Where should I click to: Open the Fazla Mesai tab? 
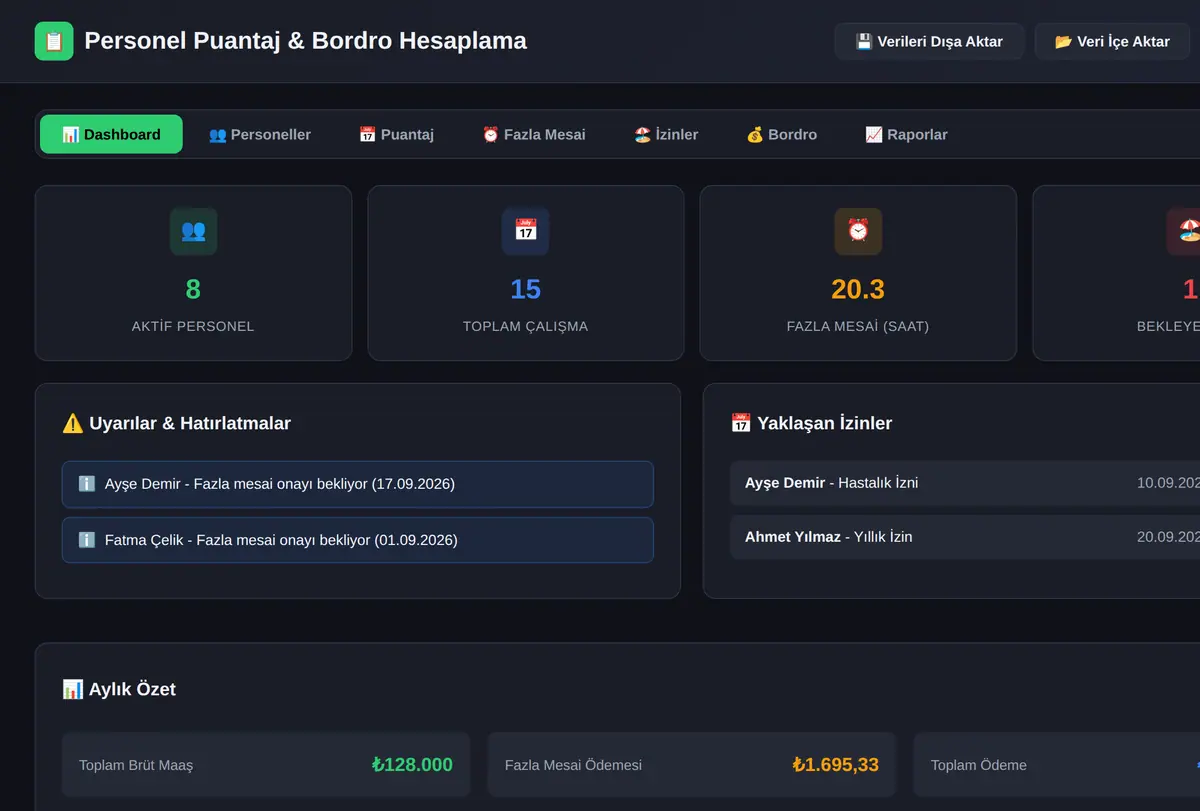point(534,134)
